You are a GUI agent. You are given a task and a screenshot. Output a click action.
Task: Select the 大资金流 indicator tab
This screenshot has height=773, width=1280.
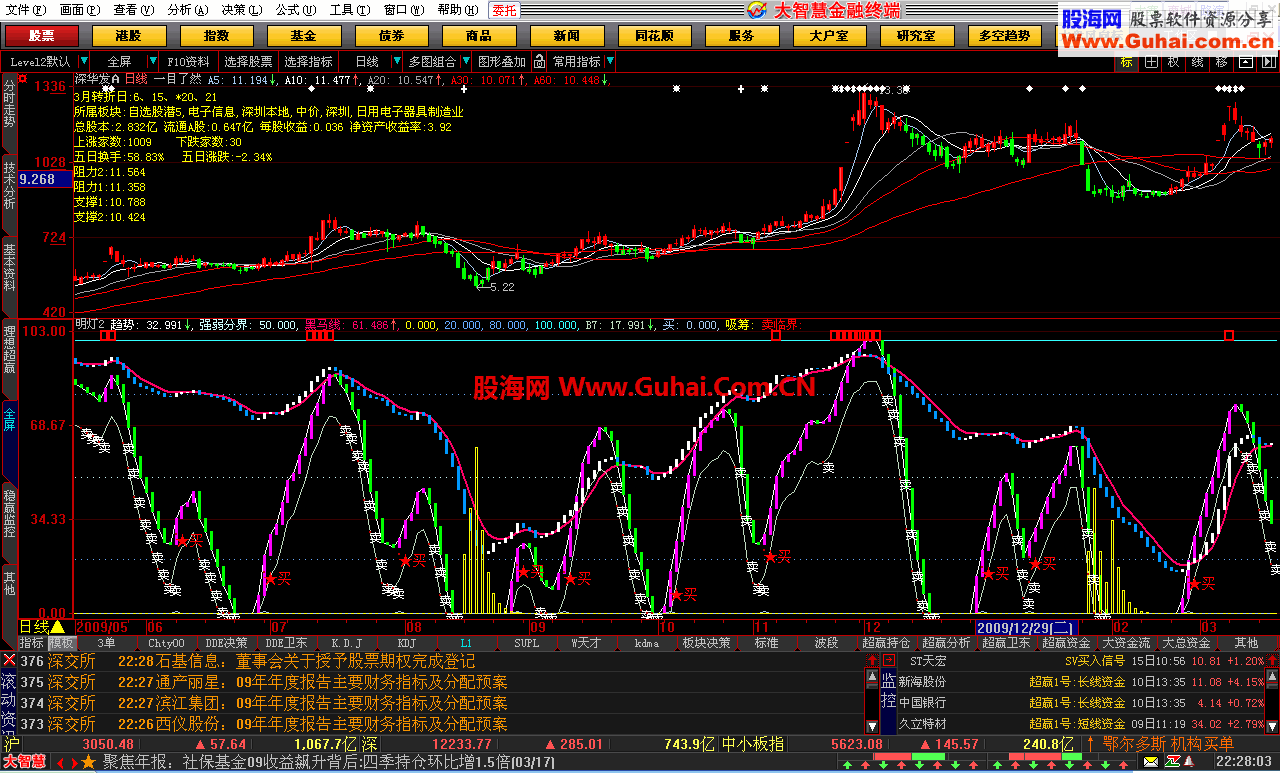pos(1126,643)
